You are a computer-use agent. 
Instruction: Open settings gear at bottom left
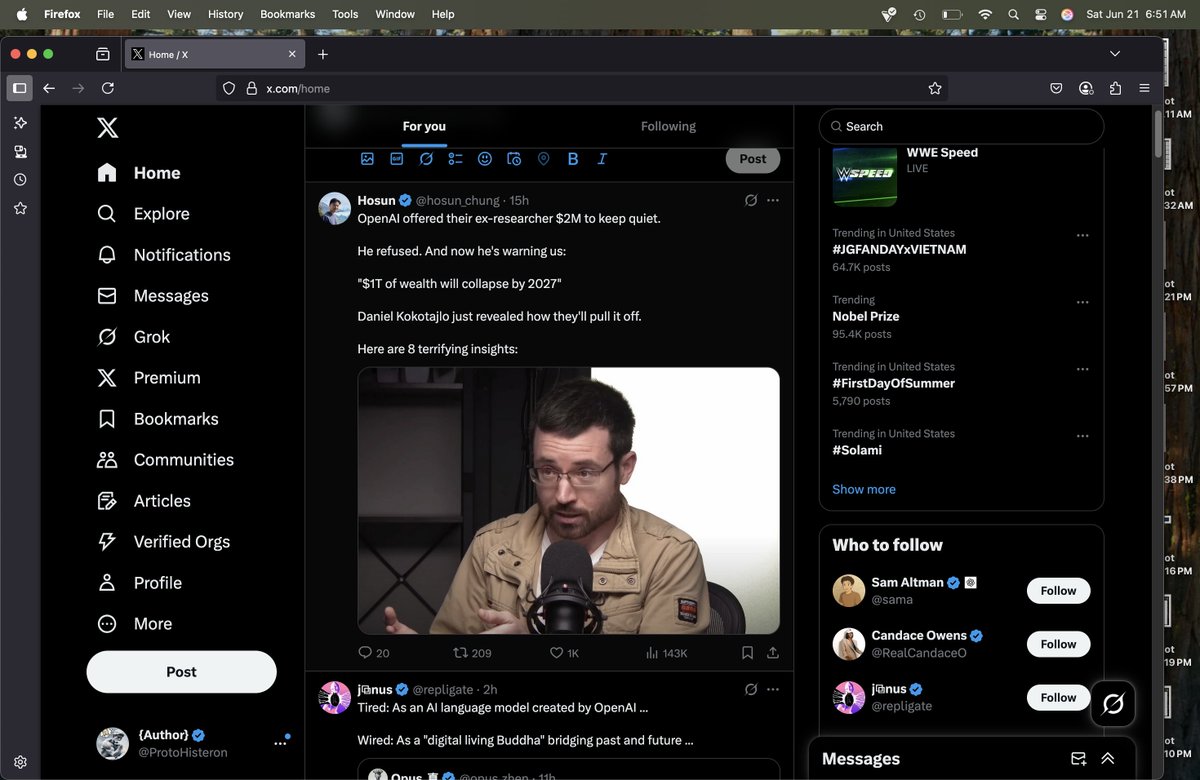20,762
